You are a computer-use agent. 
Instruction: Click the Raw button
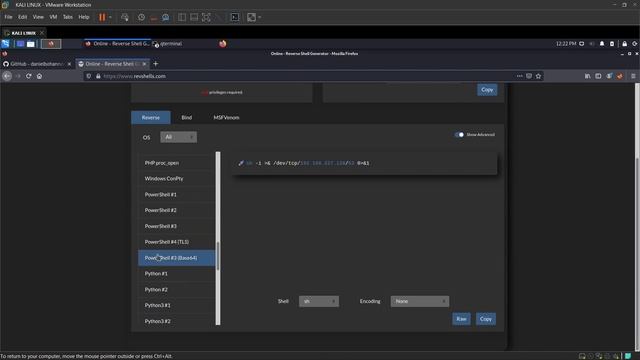461,319
